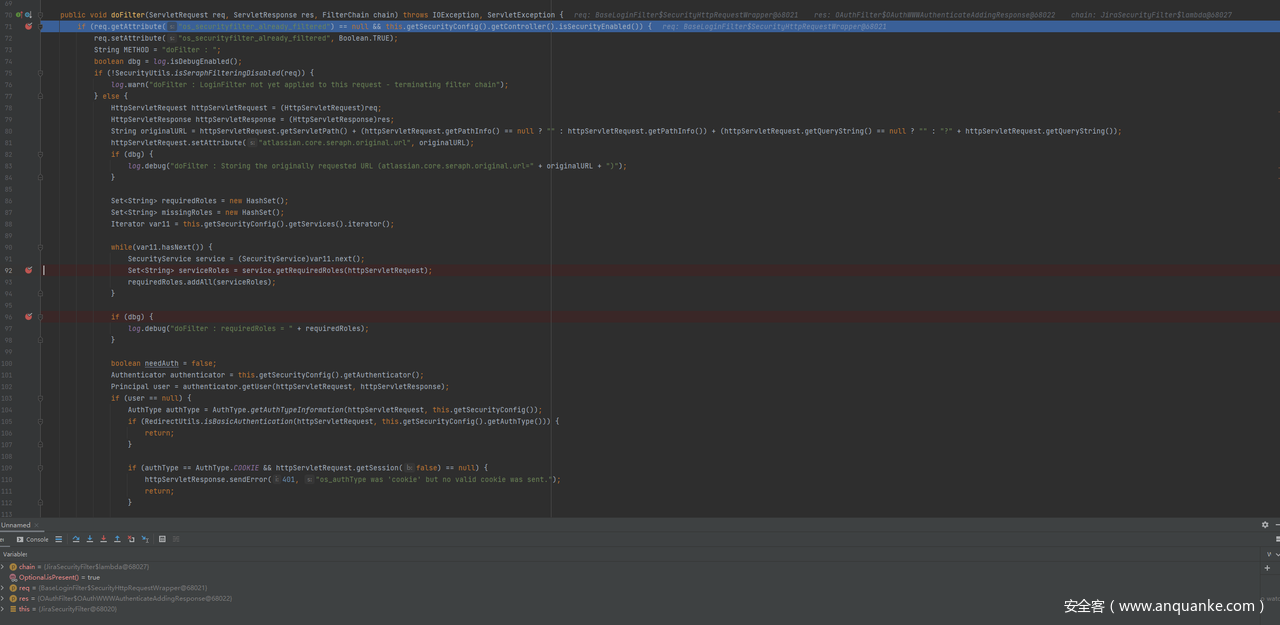Switch to the Console tab
The image size is (1280, 625).
(33, 539)
